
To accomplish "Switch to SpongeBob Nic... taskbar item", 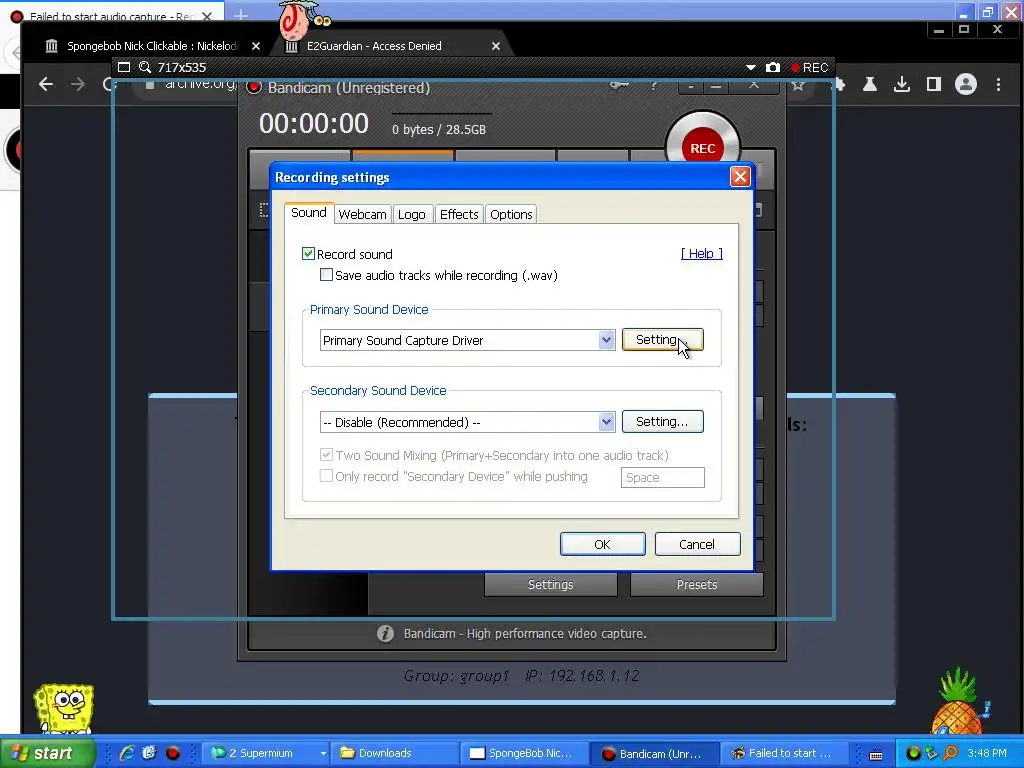I will click(x=526, y=753).
